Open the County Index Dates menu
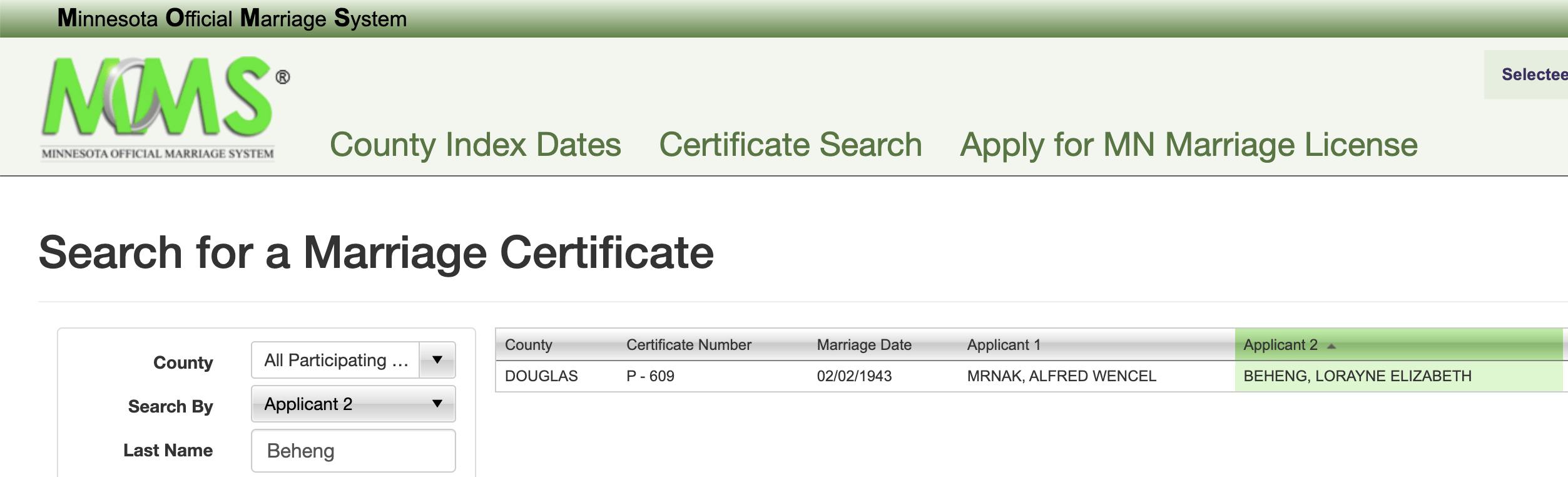Viewport: 1568px width, 477px height. pos(475,145)
